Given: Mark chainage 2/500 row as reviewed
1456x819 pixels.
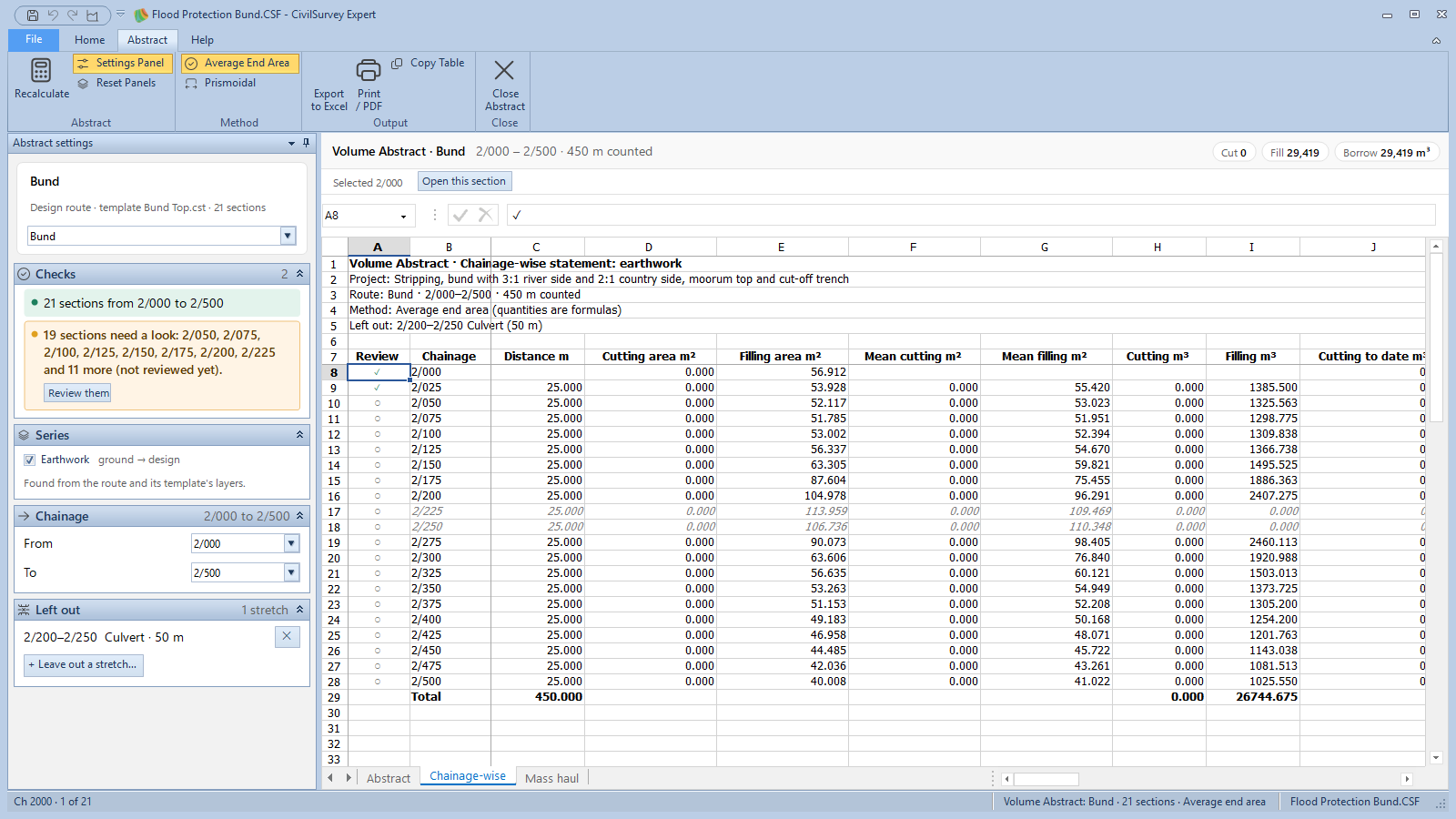Looking at the screenshot, I should pyautogui.click(x=378, y=682).
